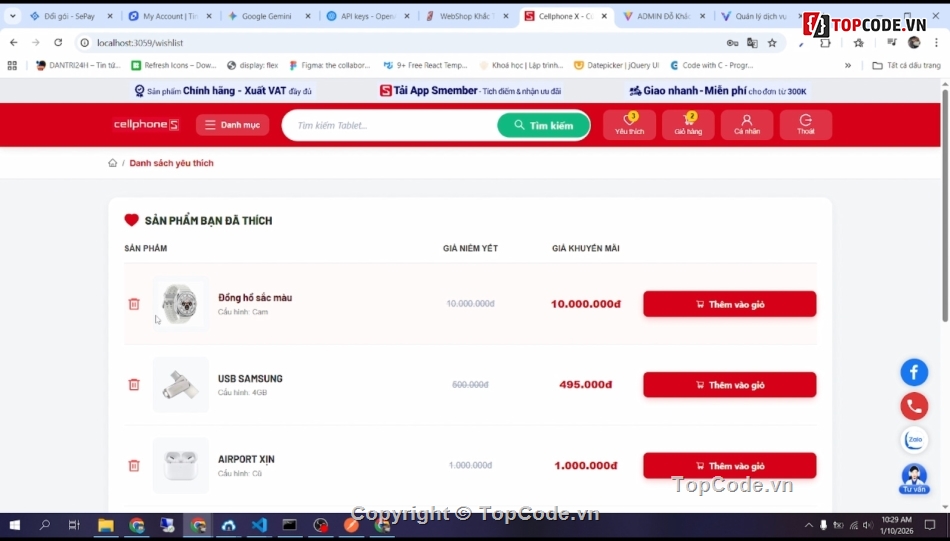The image size is (950, 541).
Task: Click the USB SAMSUNG product name
Action: (x=250, y=379)
